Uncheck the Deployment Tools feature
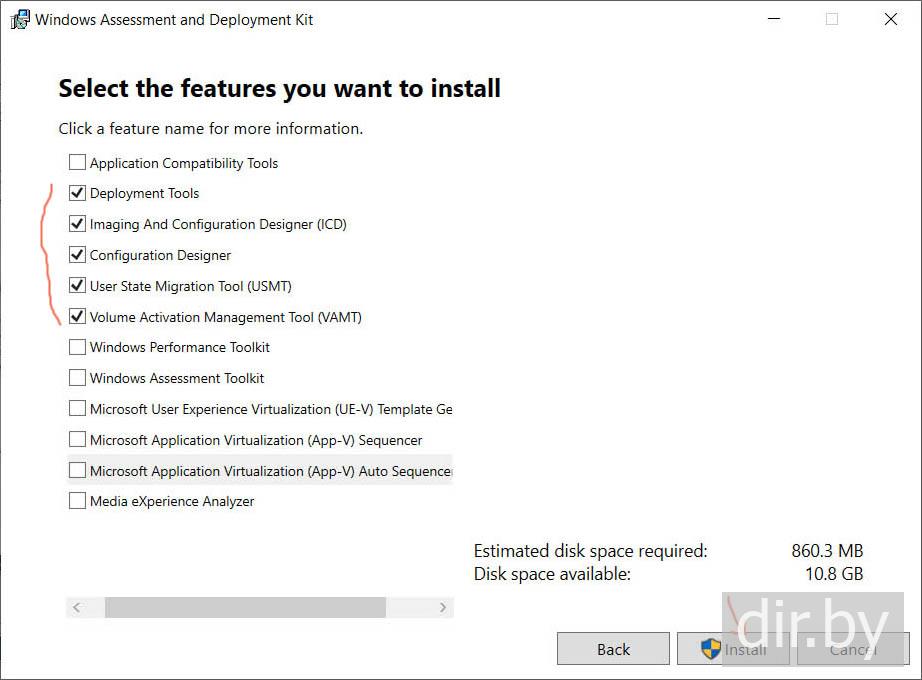Screen dimensions: 922x680 point(77,193)
